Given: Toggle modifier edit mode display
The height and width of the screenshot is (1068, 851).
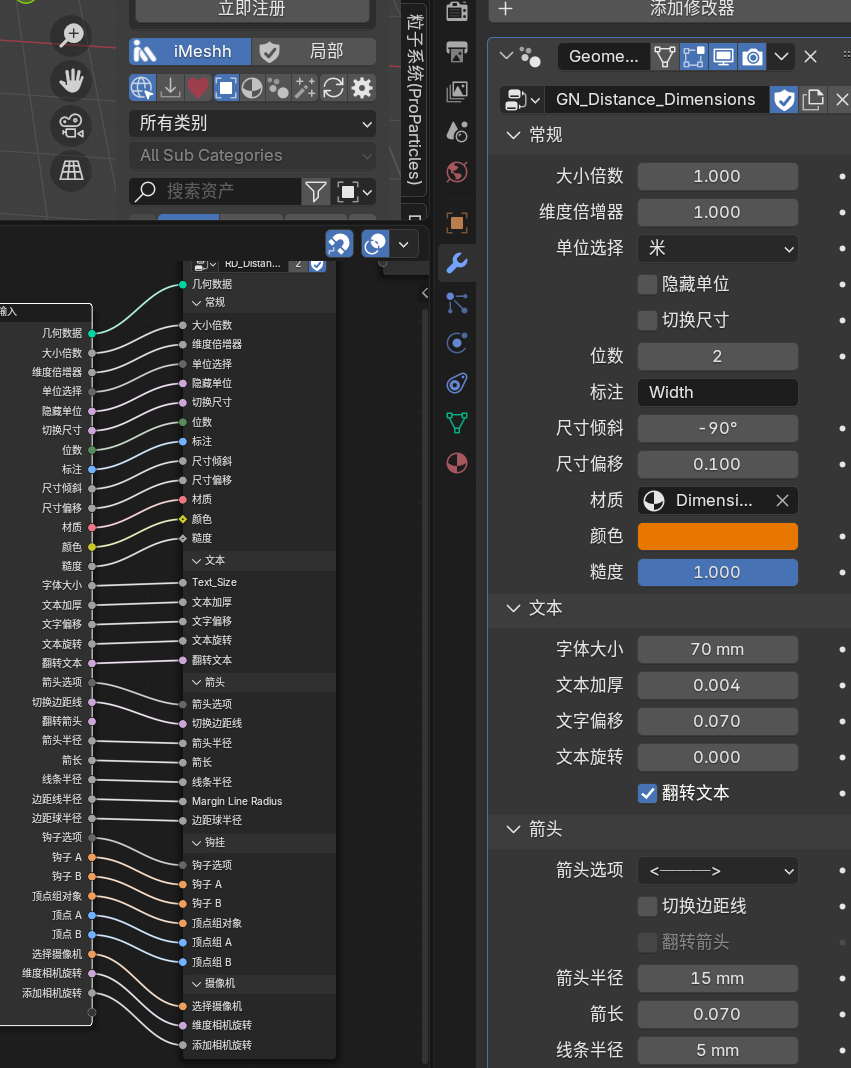Looking at the screenshot, I should 694,57.
